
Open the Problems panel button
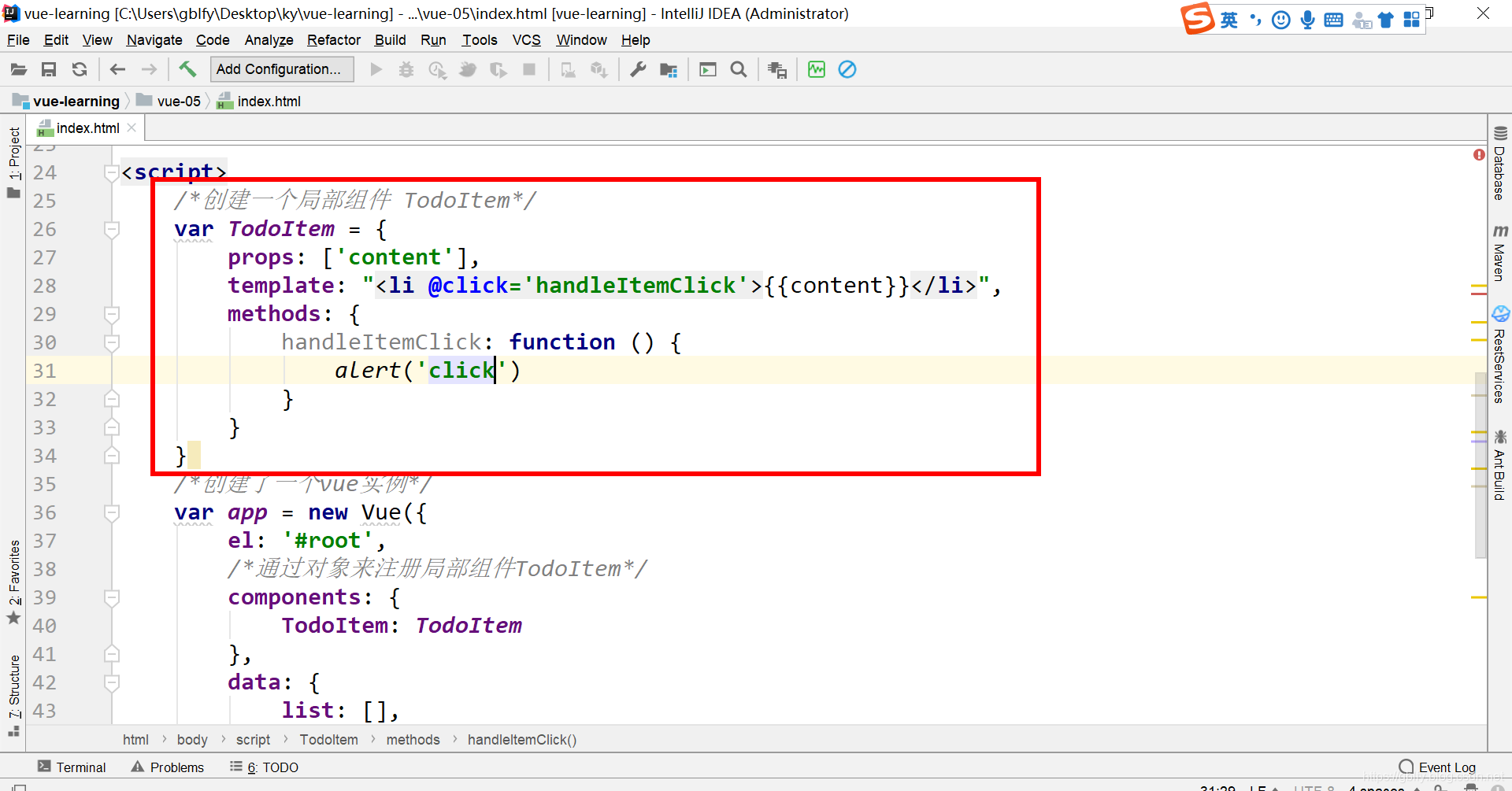pos(168,767)
